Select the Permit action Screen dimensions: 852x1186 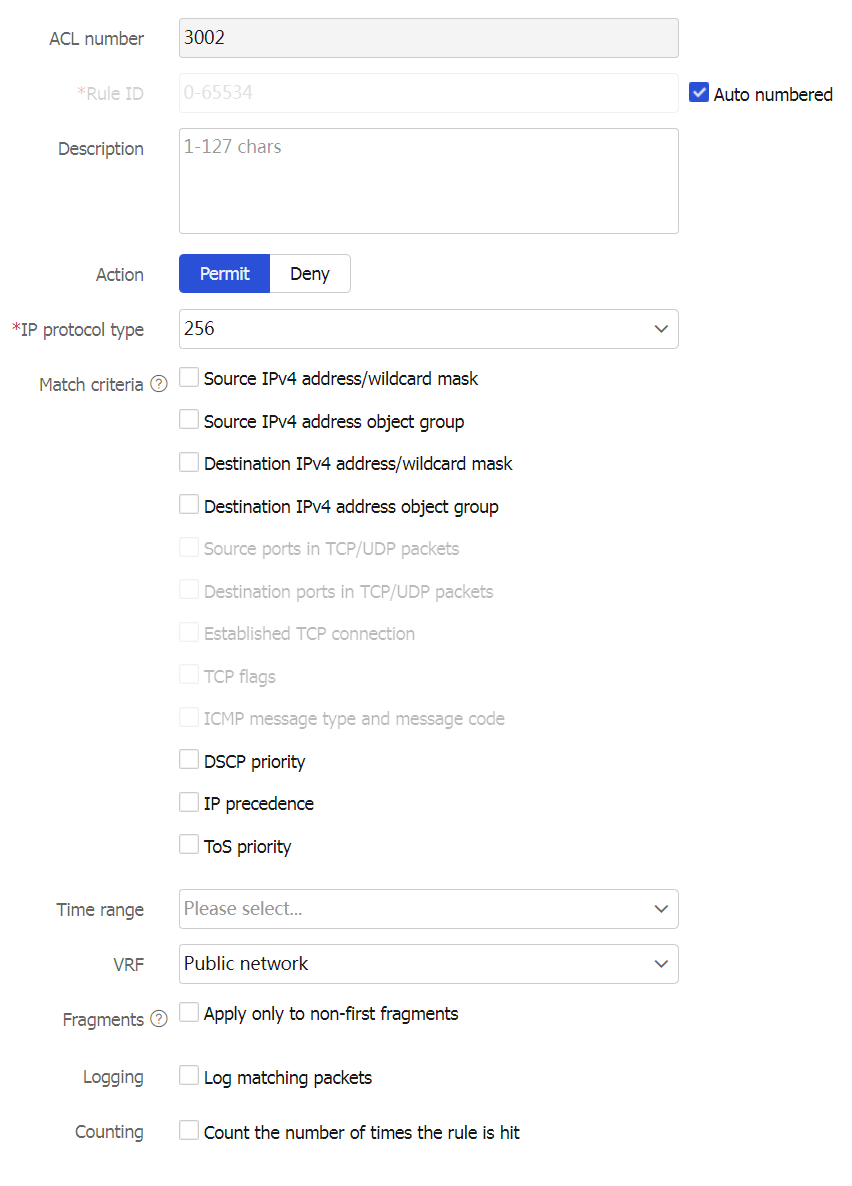click(x=224, y=274)
